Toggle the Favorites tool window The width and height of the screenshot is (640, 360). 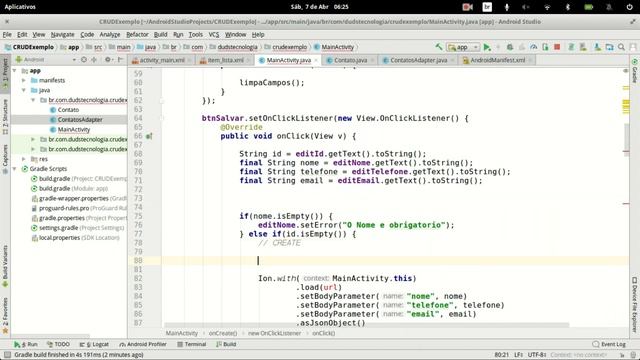pyautogui.click(x=5, y=315)
